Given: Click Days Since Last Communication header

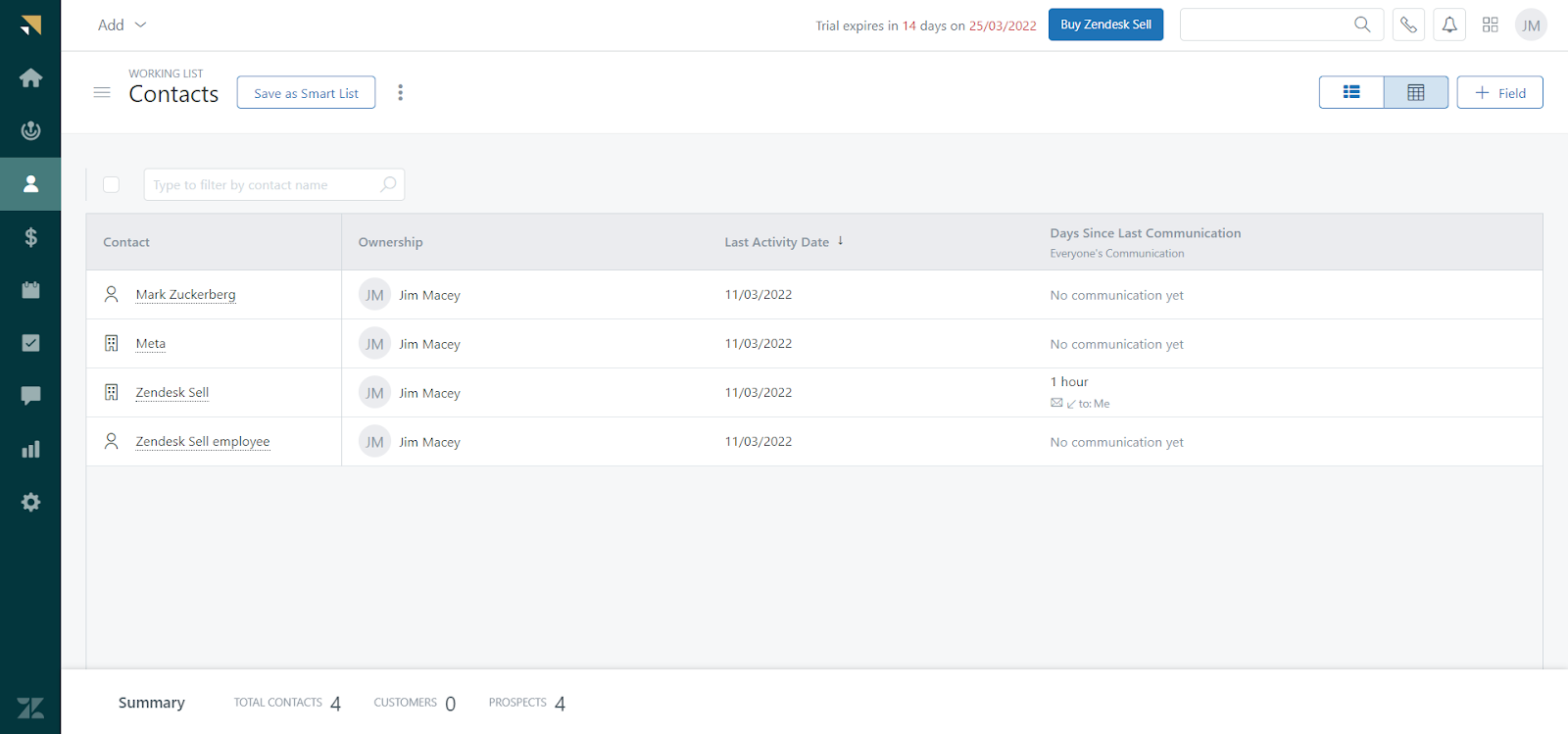Looking at the screenshot, I should 1145,233.
